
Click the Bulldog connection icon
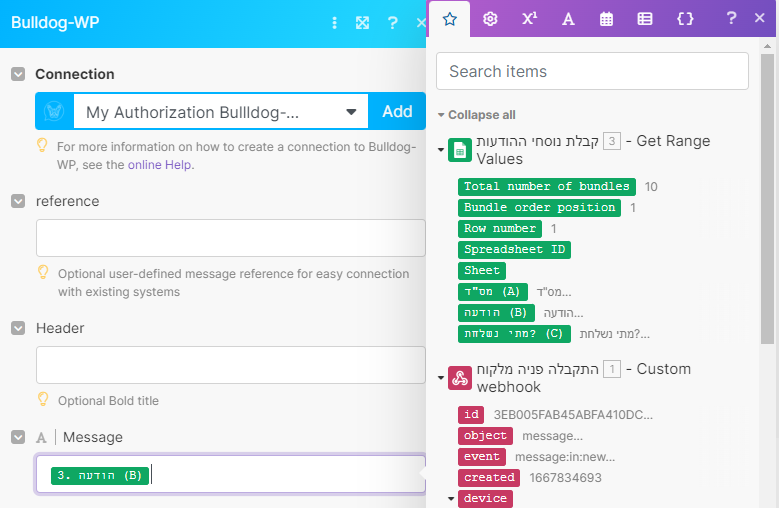pyautogui.click(x=54, y=111)
